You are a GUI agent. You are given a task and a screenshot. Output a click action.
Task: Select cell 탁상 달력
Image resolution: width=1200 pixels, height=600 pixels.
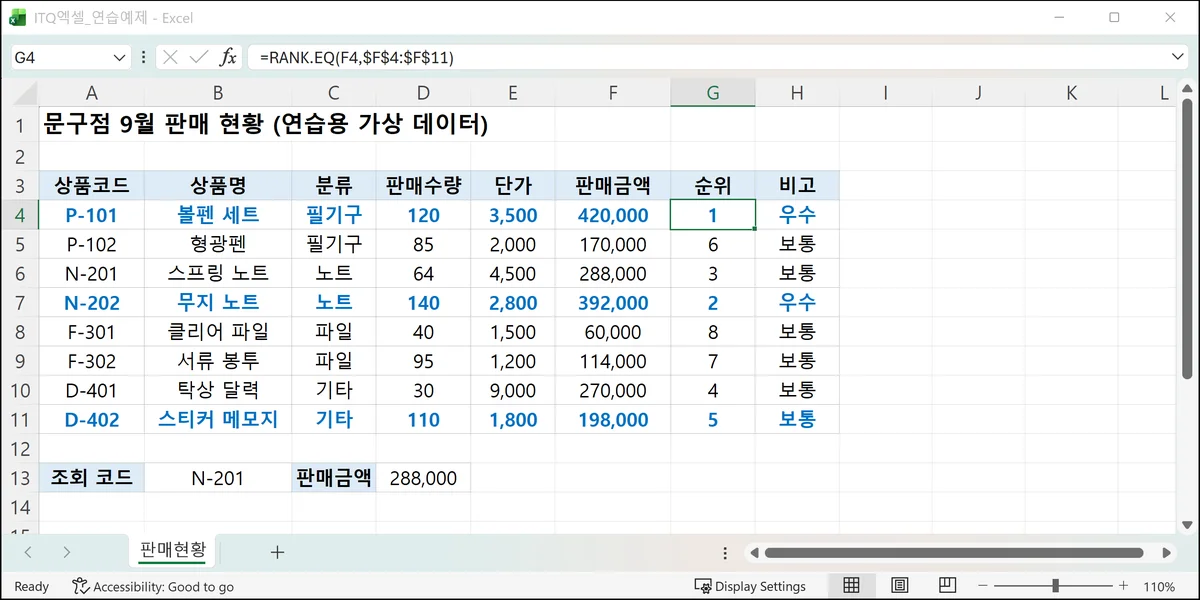pyautogui.click(x=218, y=390)
